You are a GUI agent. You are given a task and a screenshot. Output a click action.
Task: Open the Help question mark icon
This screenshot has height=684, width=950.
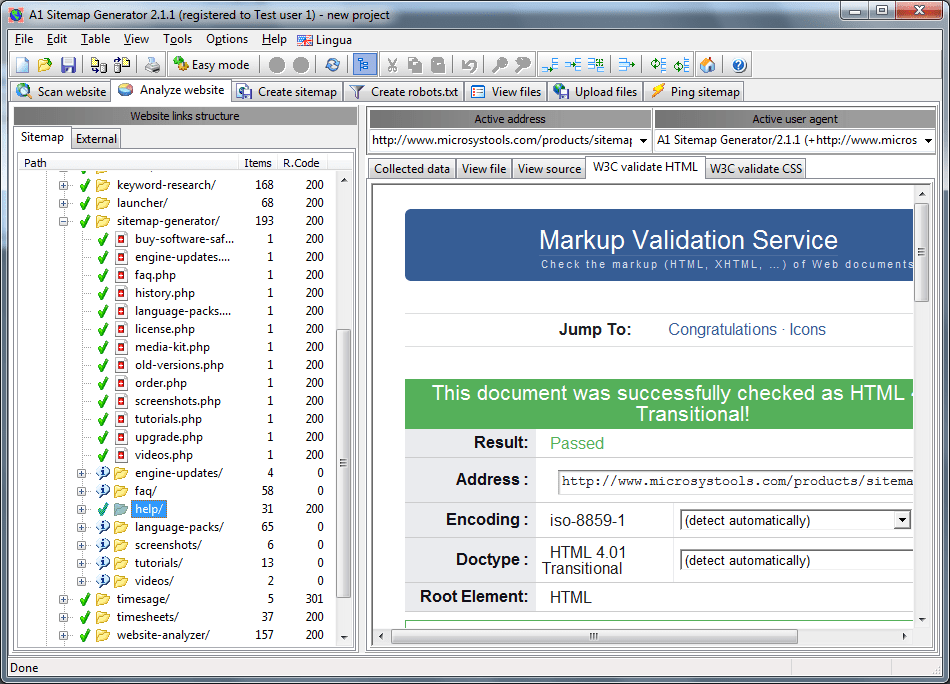[x=738, y=64]
